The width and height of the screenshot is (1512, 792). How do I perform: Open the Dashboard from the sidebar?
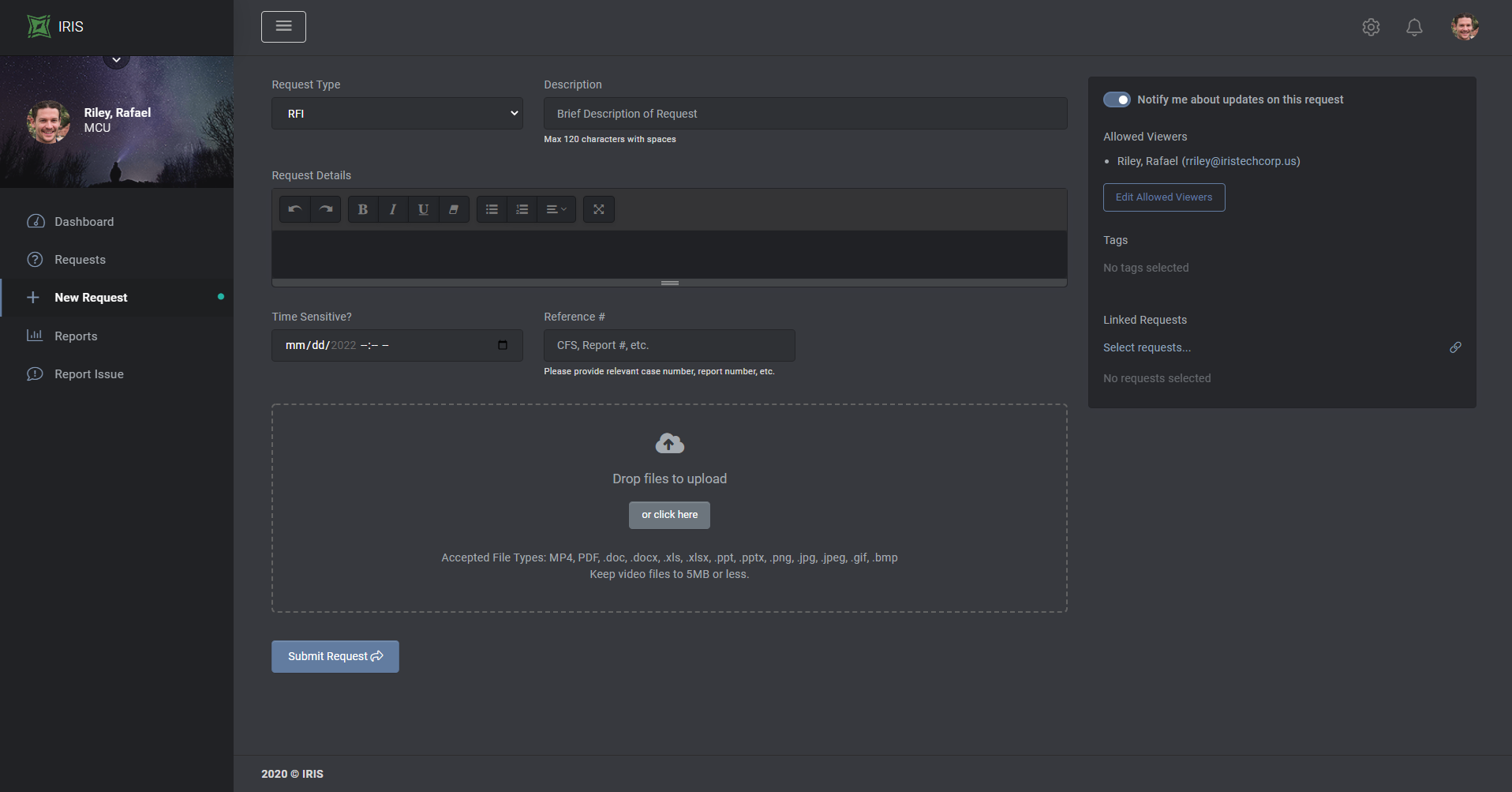point(84,221)
